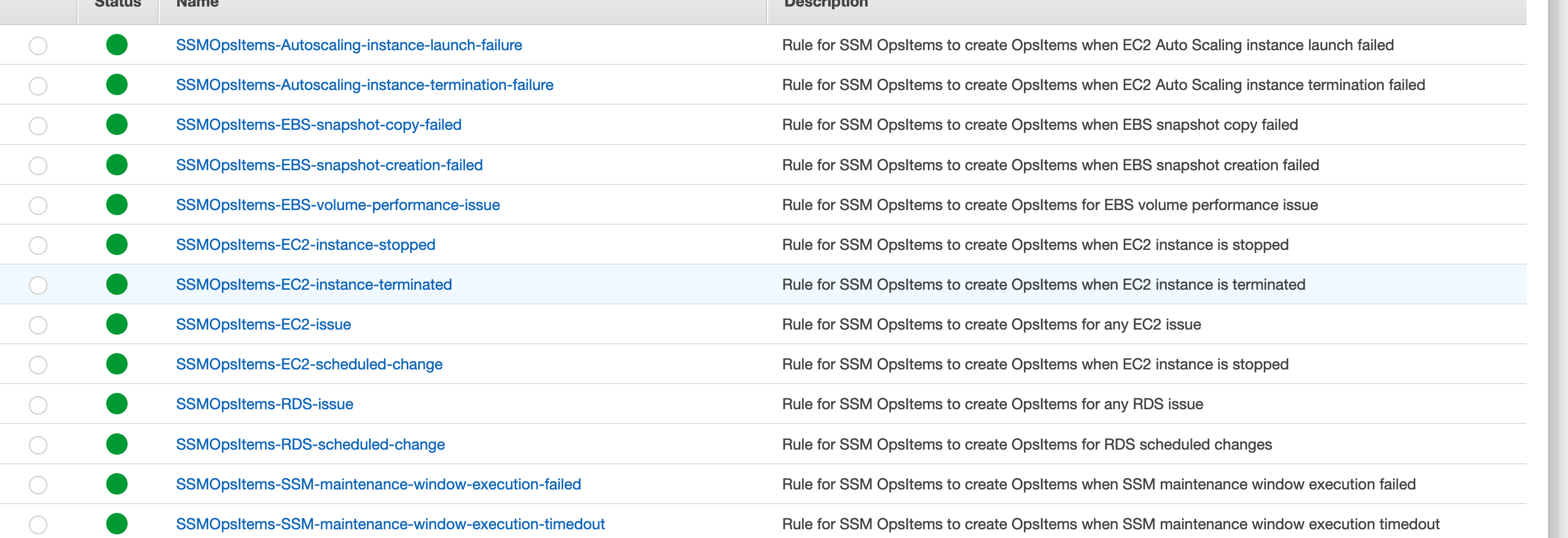Open SSMOpsItems-EBS-volume-performance-issue rule link
This screenshot has width=1568, height=538.
pyautogui.click(x=338, y=205)
